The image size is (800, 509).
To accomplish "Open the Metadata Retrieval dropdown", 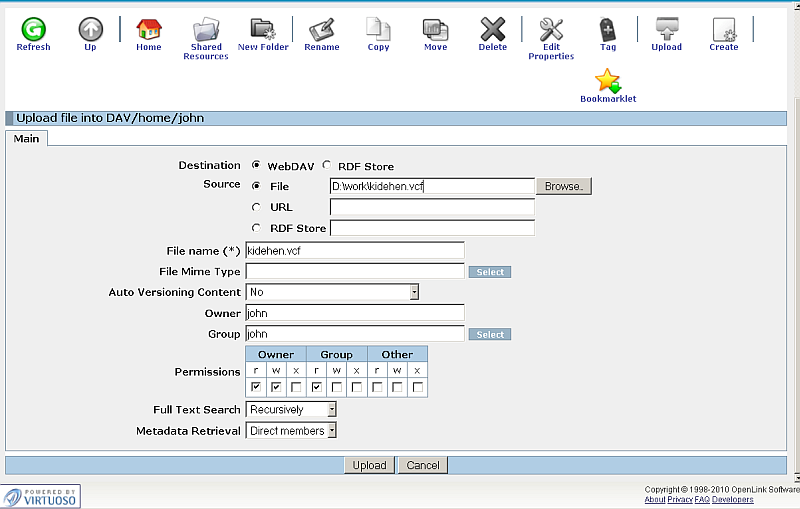I will click(x=332, y=431).
